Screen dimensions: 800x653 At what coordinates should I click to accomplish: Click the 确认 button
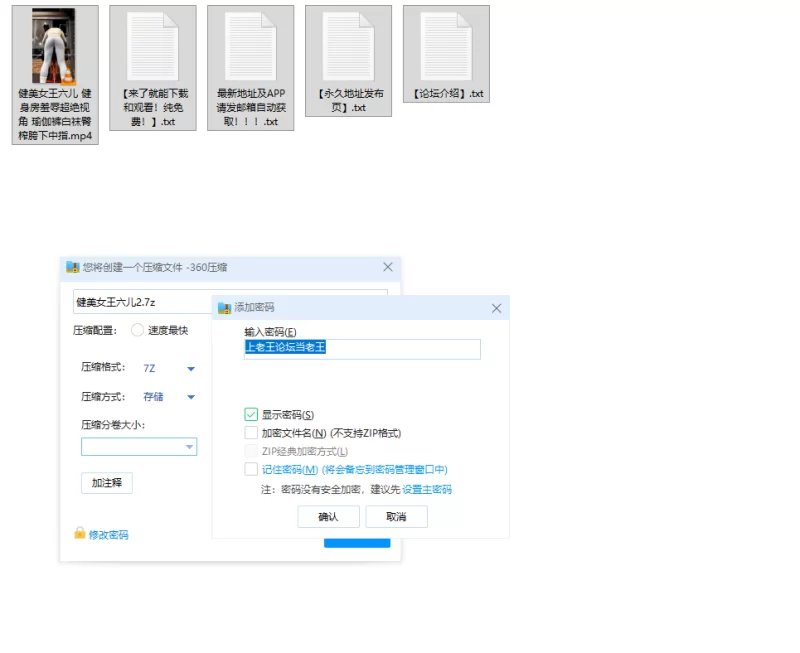click(x=329, y=517)
